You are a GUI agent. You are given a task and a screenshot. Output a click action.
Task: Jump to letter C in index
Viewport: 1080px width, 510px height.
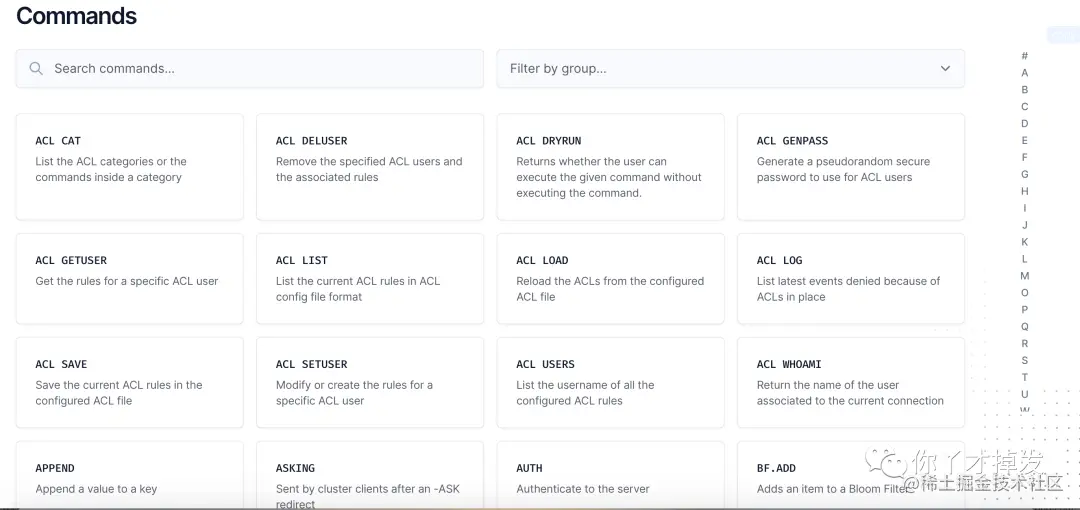pos(1025,106)
